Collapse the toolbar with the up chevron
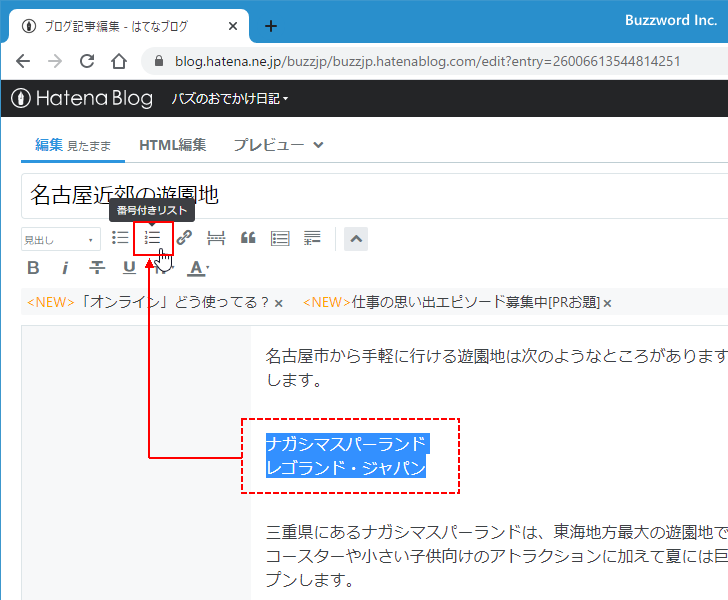Viewport: 728px width, 600px height. tap(356, 239)
